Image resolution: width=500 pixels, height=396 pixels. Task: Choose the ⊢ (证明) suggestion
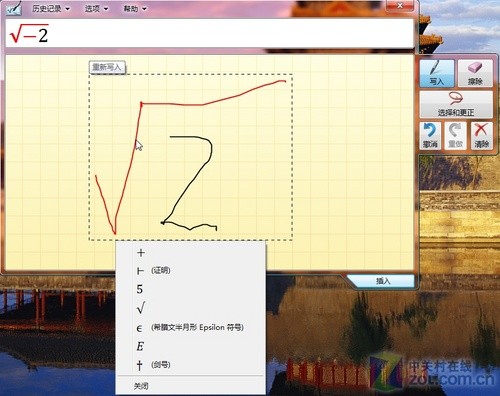(191, 271)
